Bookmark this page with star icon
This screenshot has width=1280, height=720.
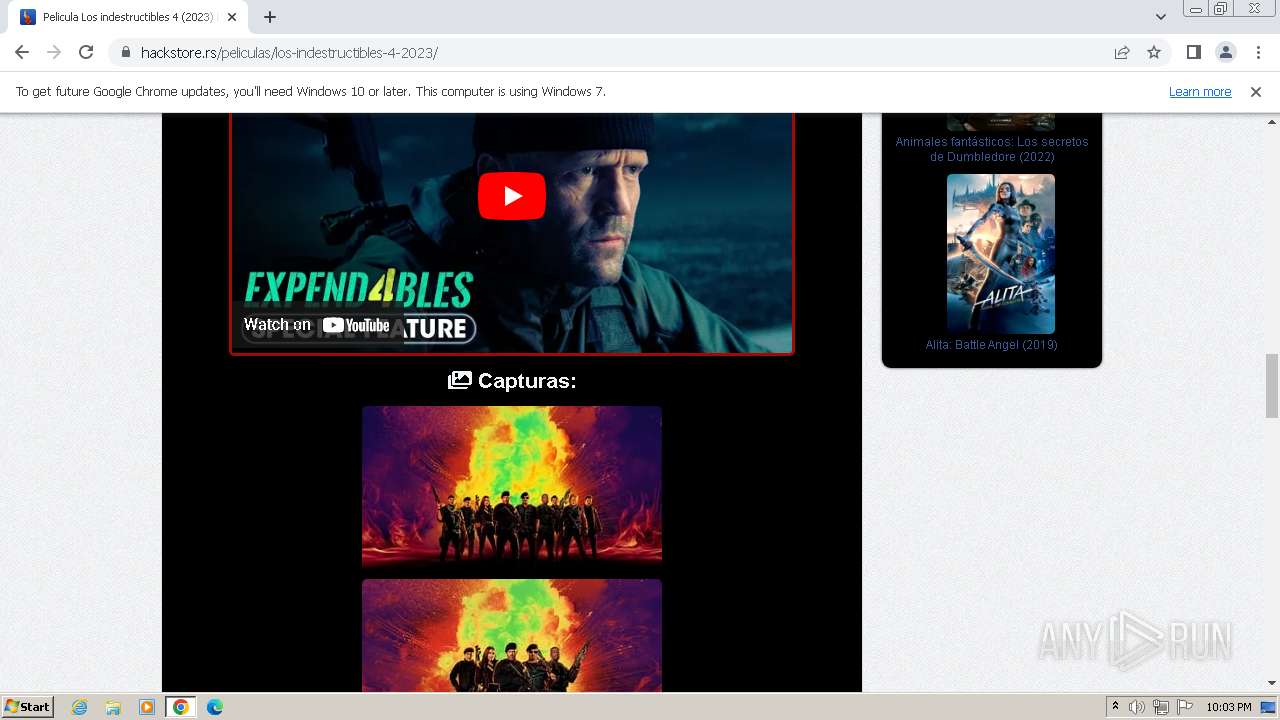click(x=1154, y=53)
